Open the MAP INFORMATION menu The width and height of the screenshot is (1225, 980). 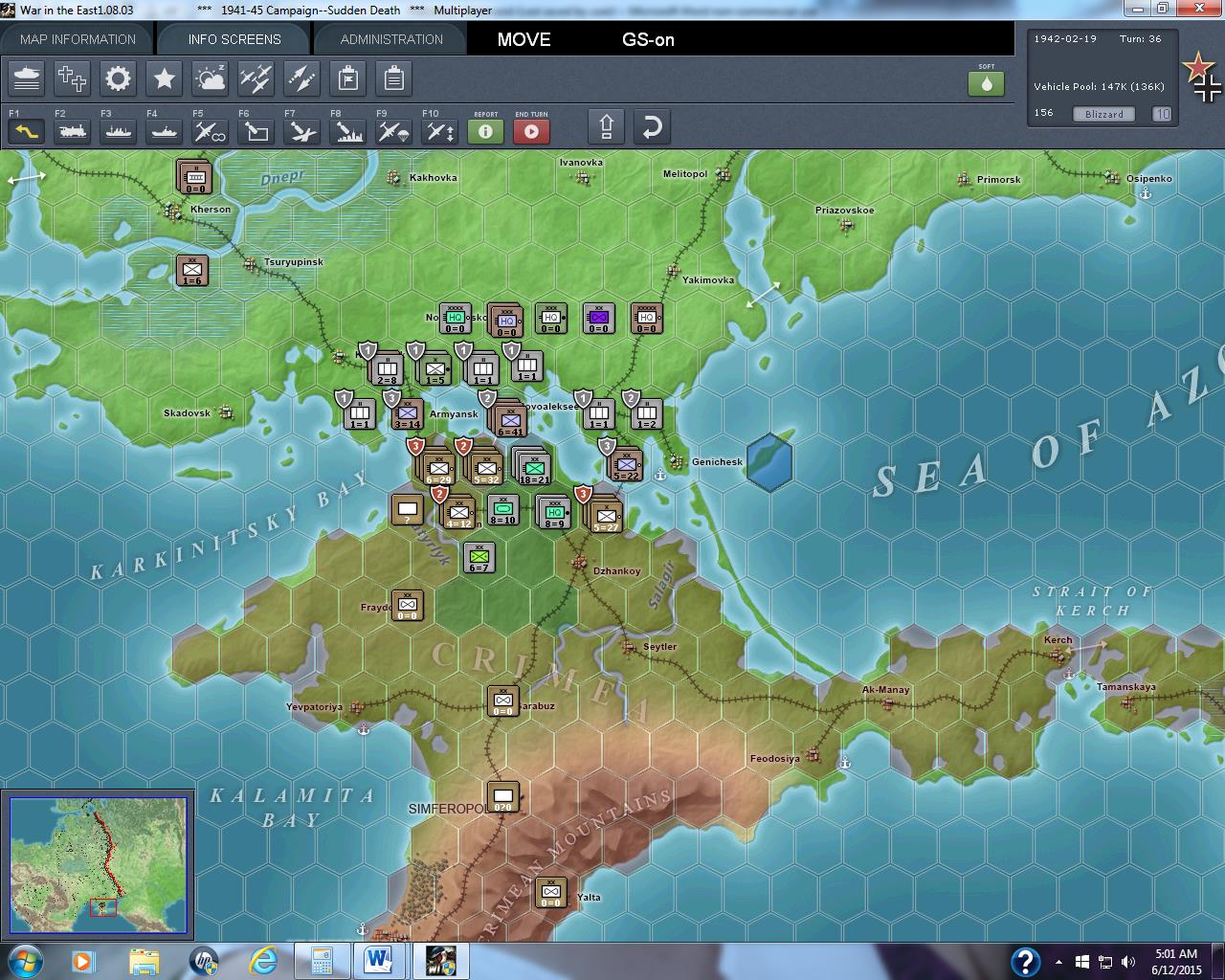point(79,39)
